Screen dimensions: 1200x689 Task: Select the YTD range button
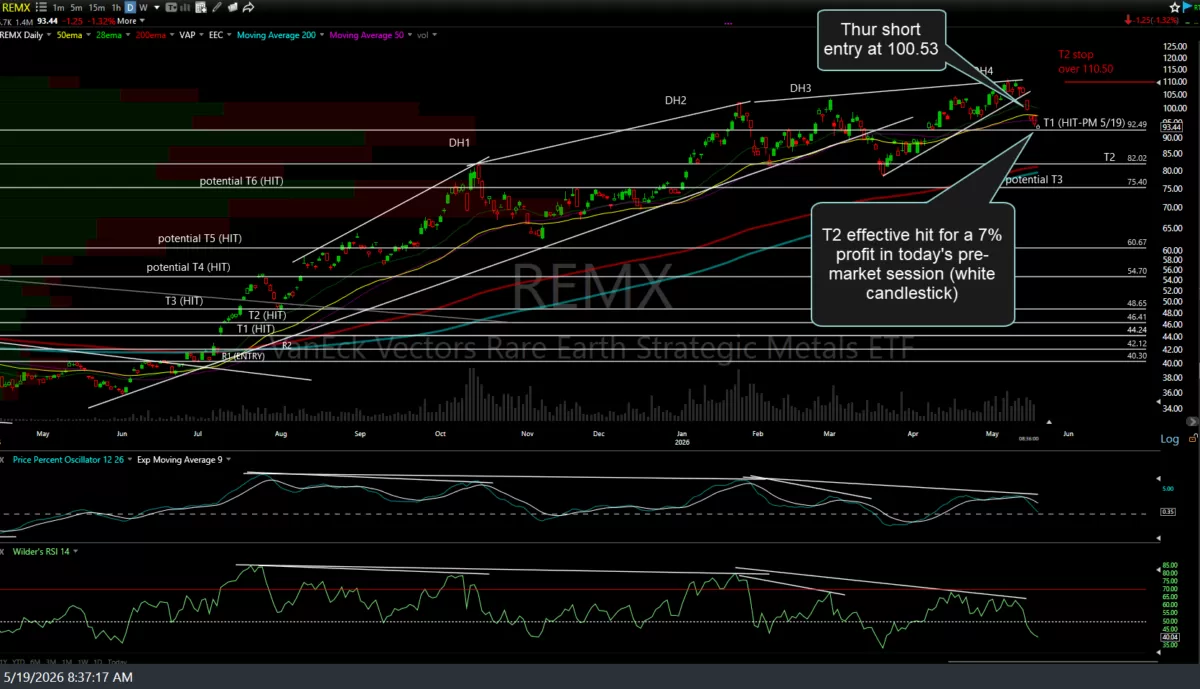[x=19, y=662]
